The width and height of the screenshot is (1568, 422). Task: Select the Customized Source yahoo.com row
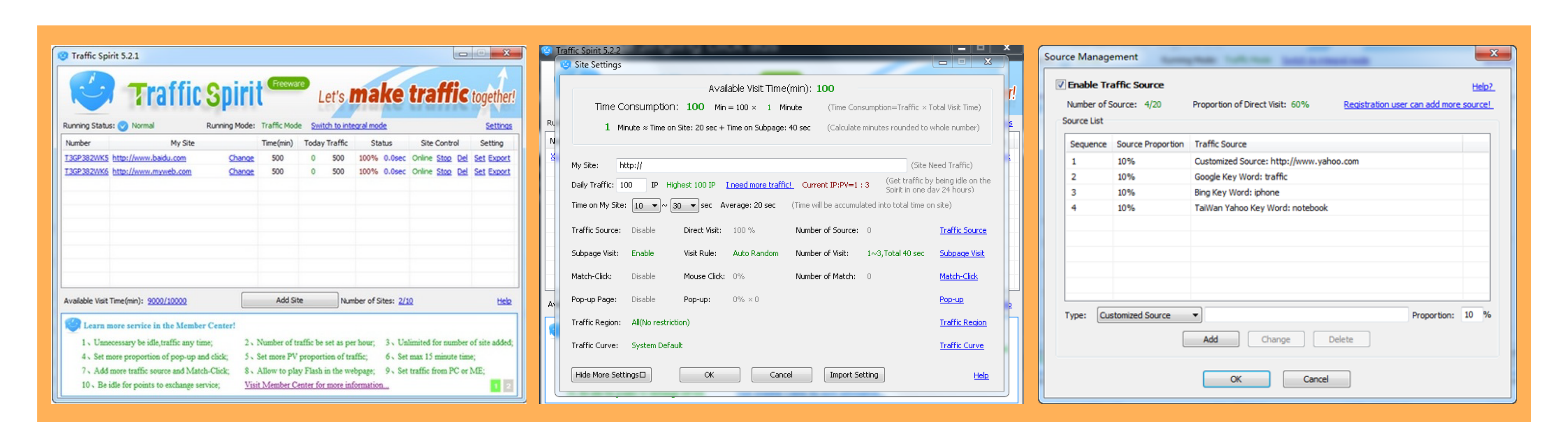click(1277, 161)
